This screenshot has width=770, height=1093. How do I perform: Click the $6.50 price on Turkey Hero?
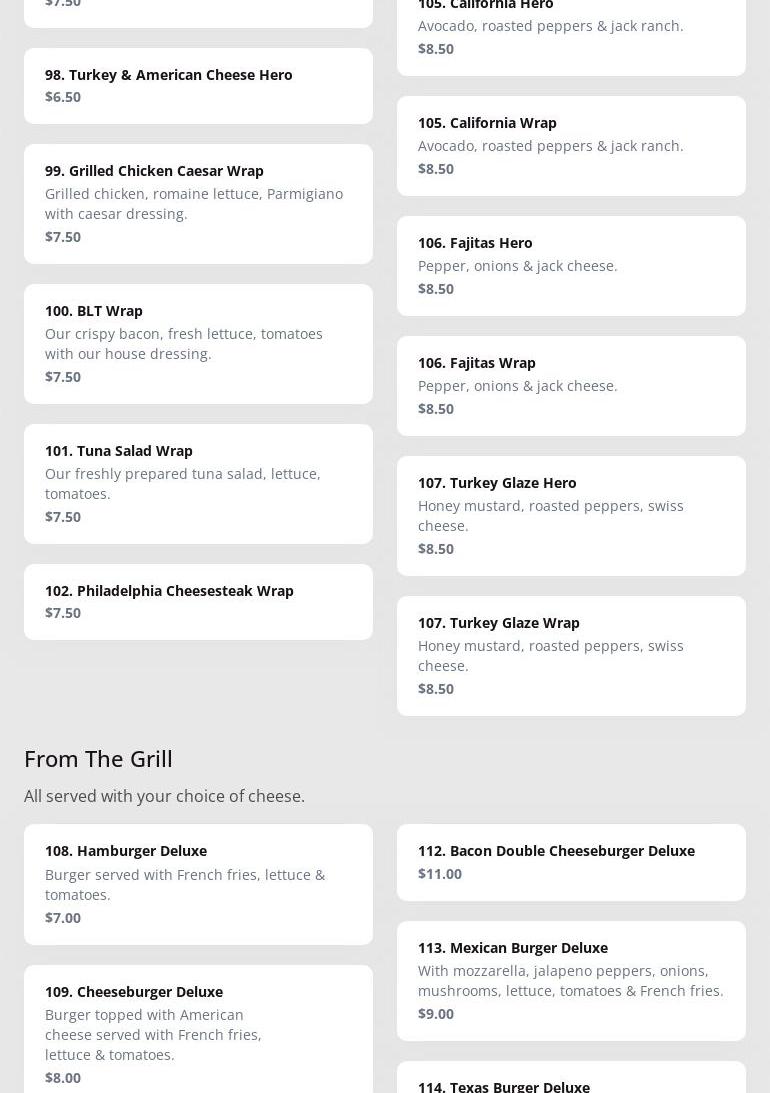(x=63, y=96)
